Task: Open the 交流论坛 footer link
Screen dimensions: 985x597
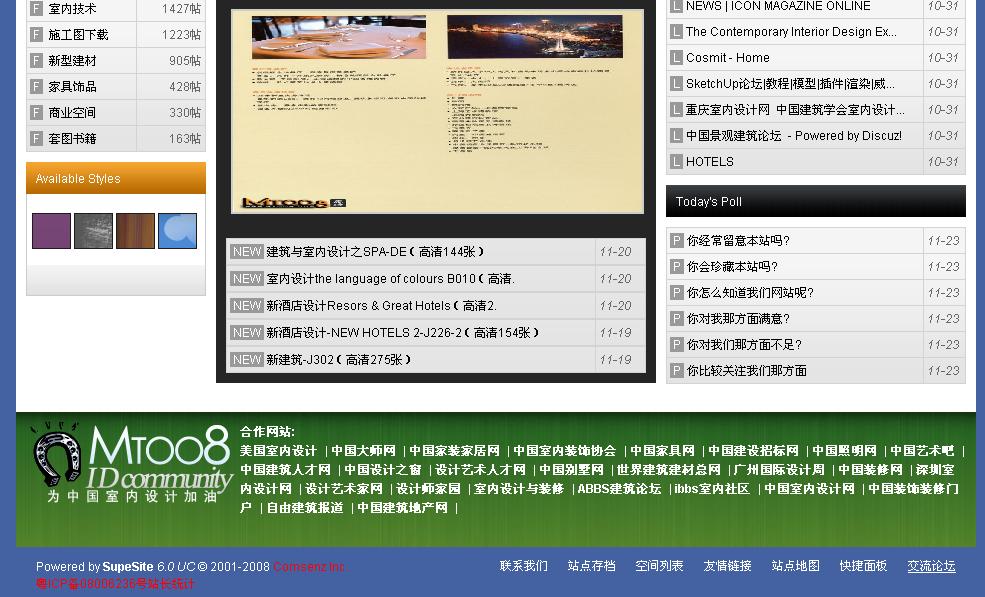Action: (931, 566)
